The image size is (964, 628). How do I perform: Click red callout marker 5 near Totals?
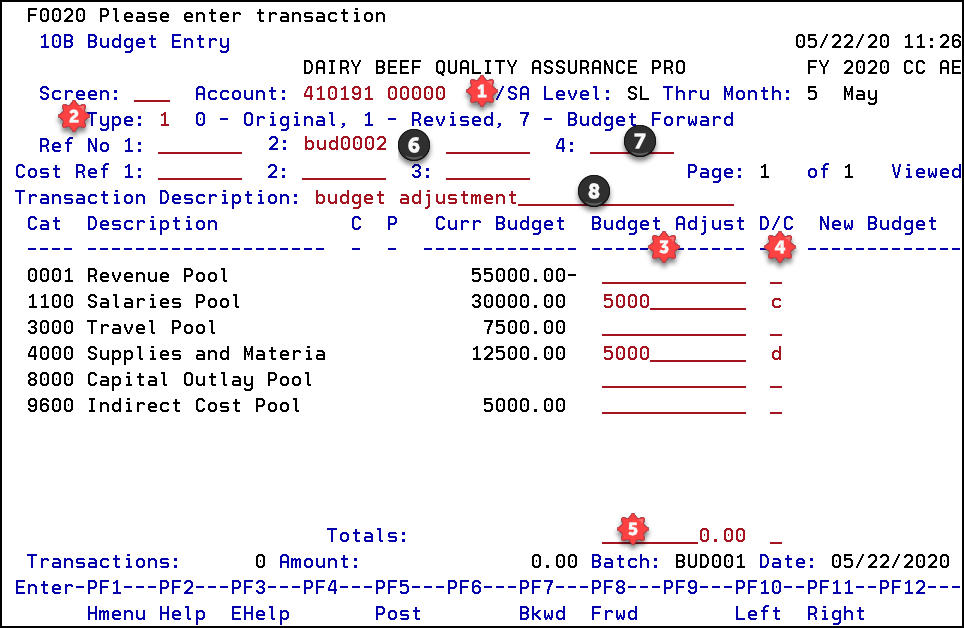pos(631,529)
